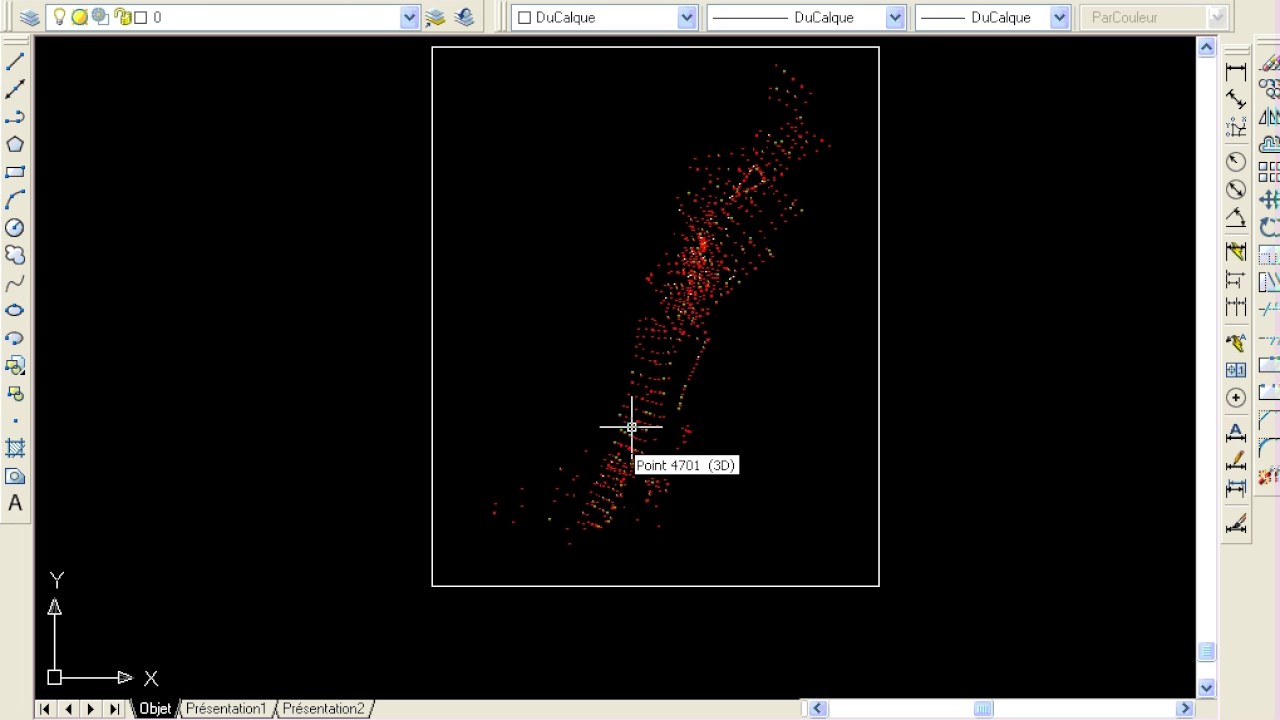Viewport: 1280px width, 720px height.
Task: Click the Layer Previous icon
Action: click(464, 17)
